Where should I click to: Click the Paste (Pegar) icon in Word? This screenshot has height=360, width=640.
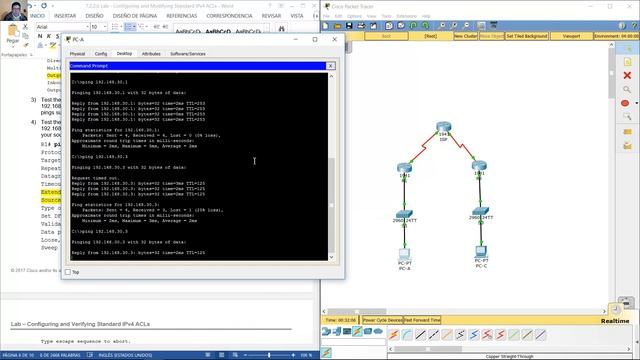point(13,31)
